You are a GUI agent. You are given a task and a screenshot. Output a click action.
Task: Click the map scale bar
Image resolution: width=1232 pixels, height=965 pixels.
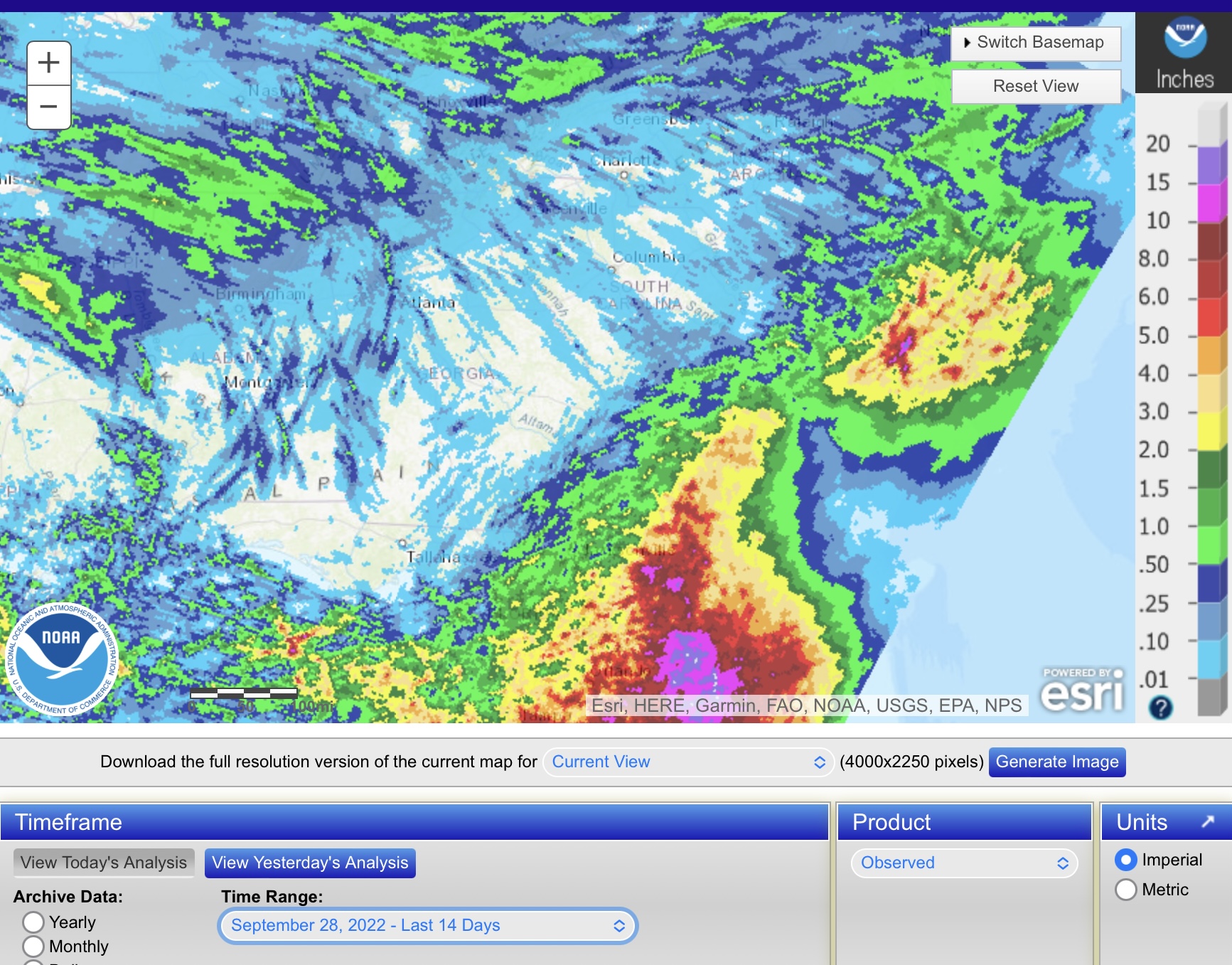pyautogui.click(x=243, y=693)
